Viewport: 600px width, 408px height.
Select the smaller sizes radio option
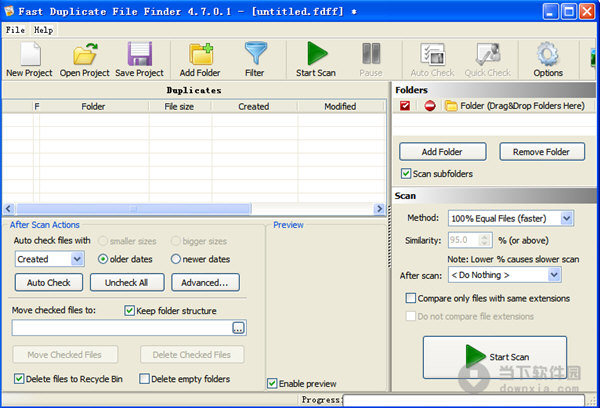[103, 241]
